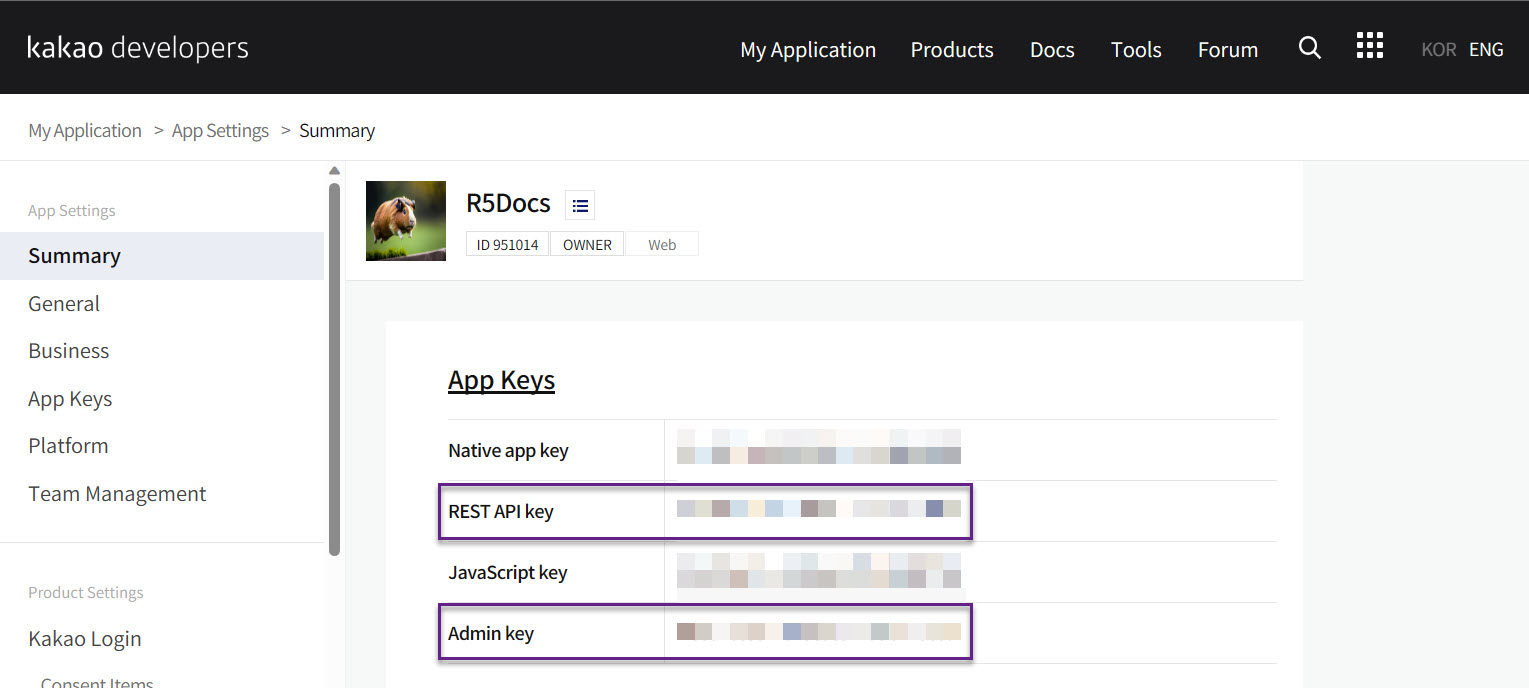This screenshot has height=688, width=1529.
Task: Open the Forum menu
Action: pyautogui.click(x=1228, y=50)
